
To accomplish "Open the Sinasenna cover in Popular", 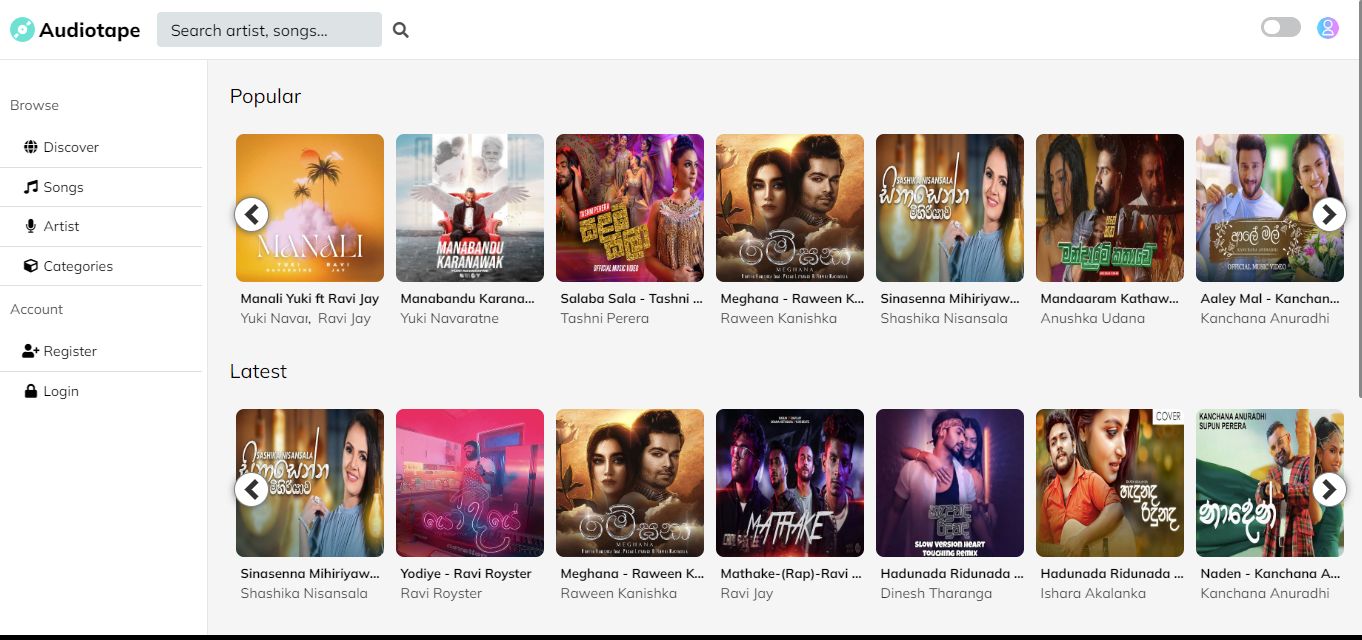I will coord(950,208).
